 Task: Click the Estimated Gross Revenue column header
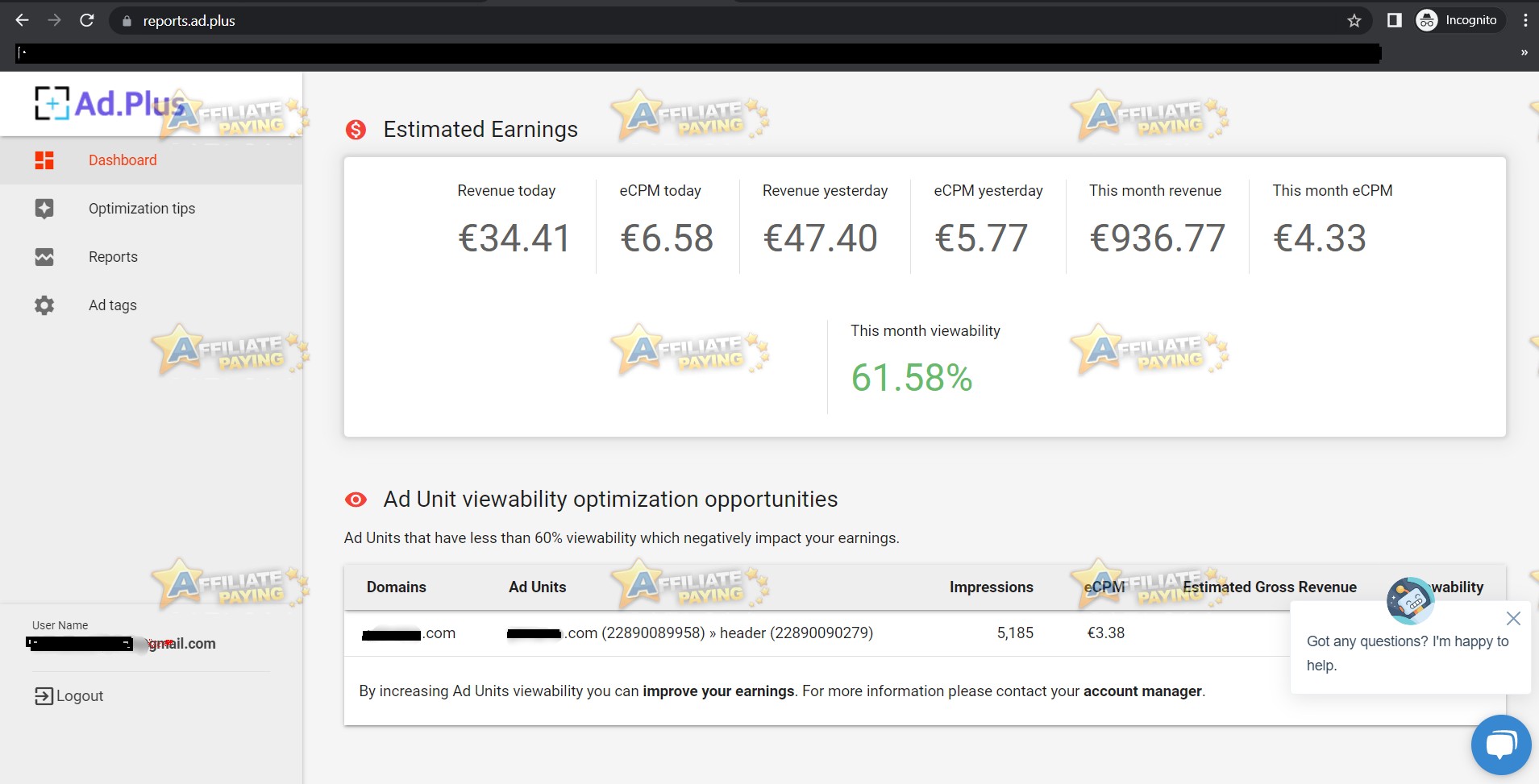tap(1270, 587)
